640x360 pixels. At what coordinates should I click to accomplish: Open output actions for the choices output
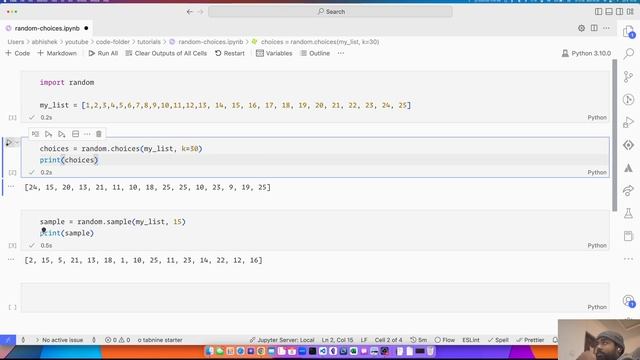click(11, 186)
